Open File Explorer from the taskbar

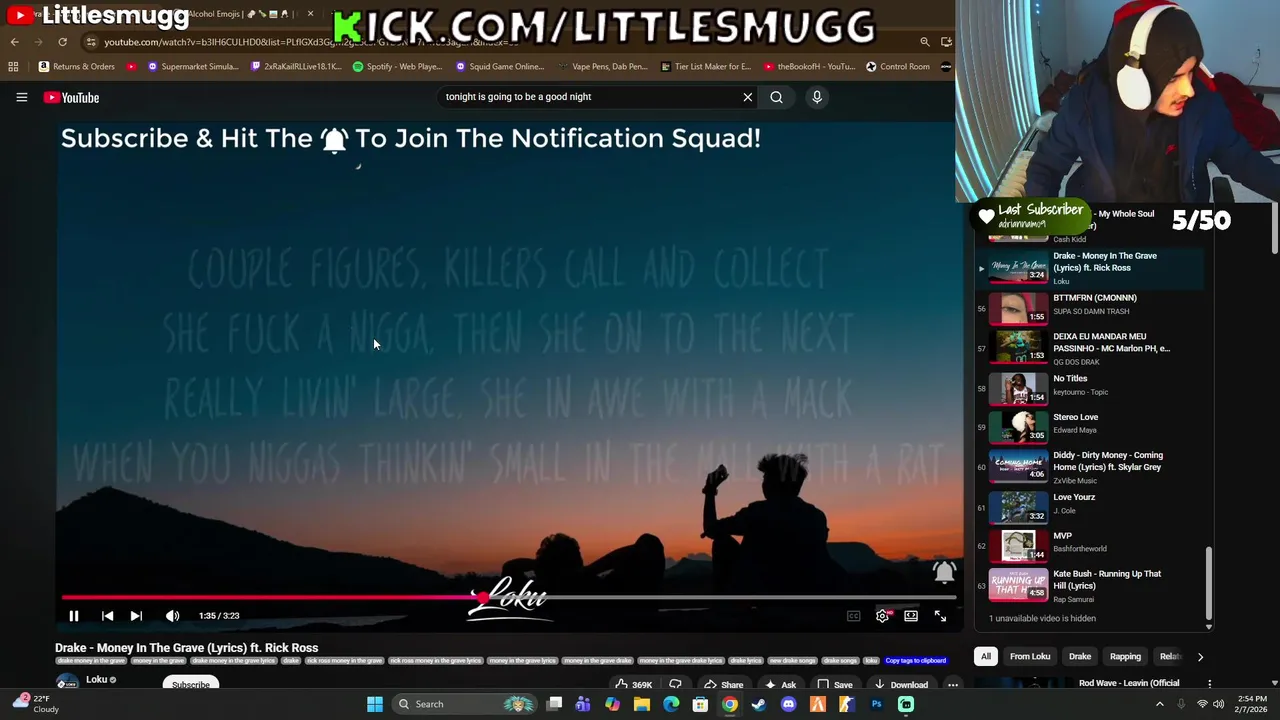[642, 704]
